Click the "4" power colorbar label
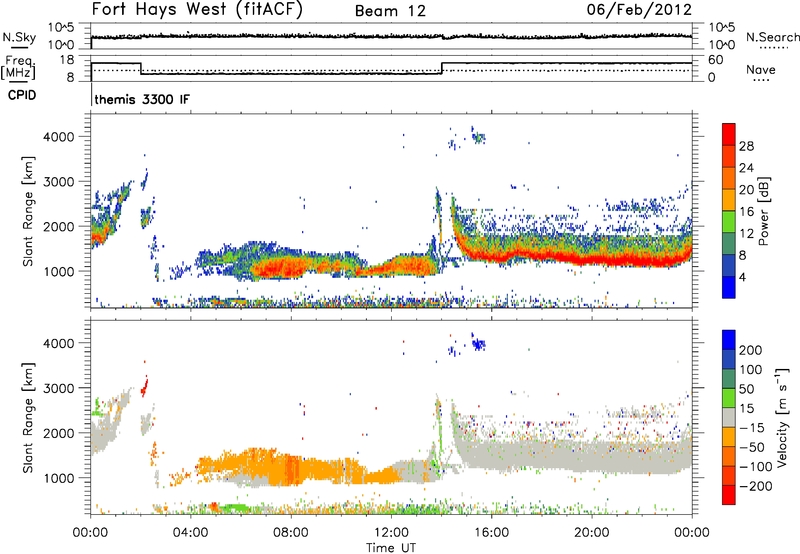 point(743,278)
